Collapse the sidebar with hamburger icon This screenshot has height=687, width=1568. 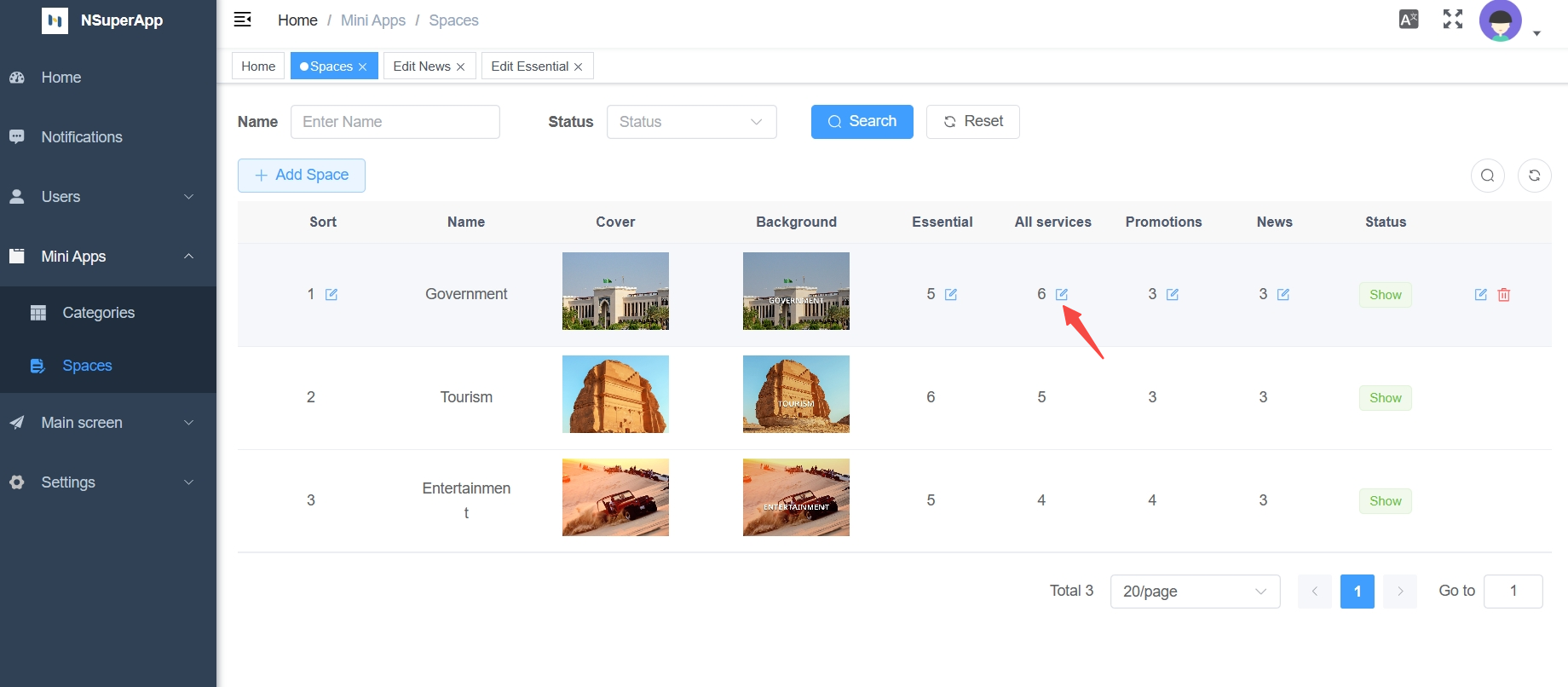click(243, 20)
